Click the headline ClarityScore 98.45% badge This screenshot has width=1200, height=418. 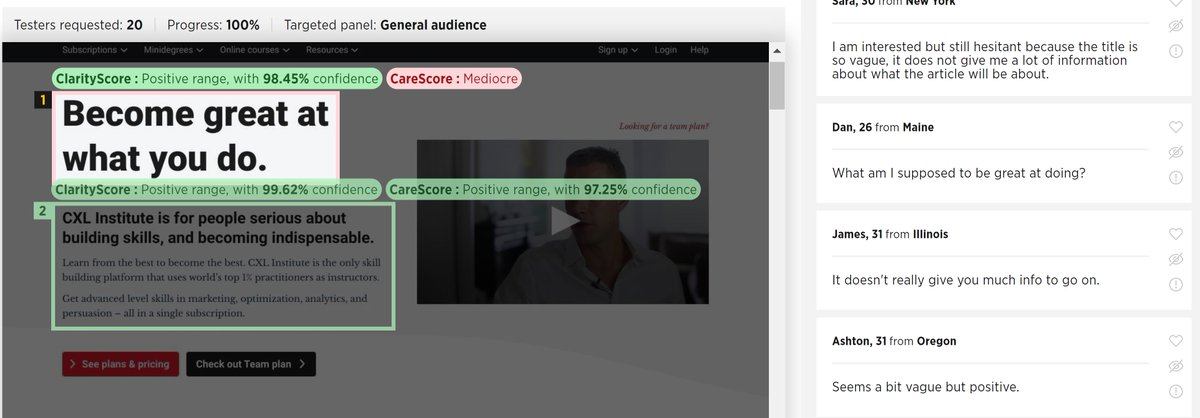point(217,78)
